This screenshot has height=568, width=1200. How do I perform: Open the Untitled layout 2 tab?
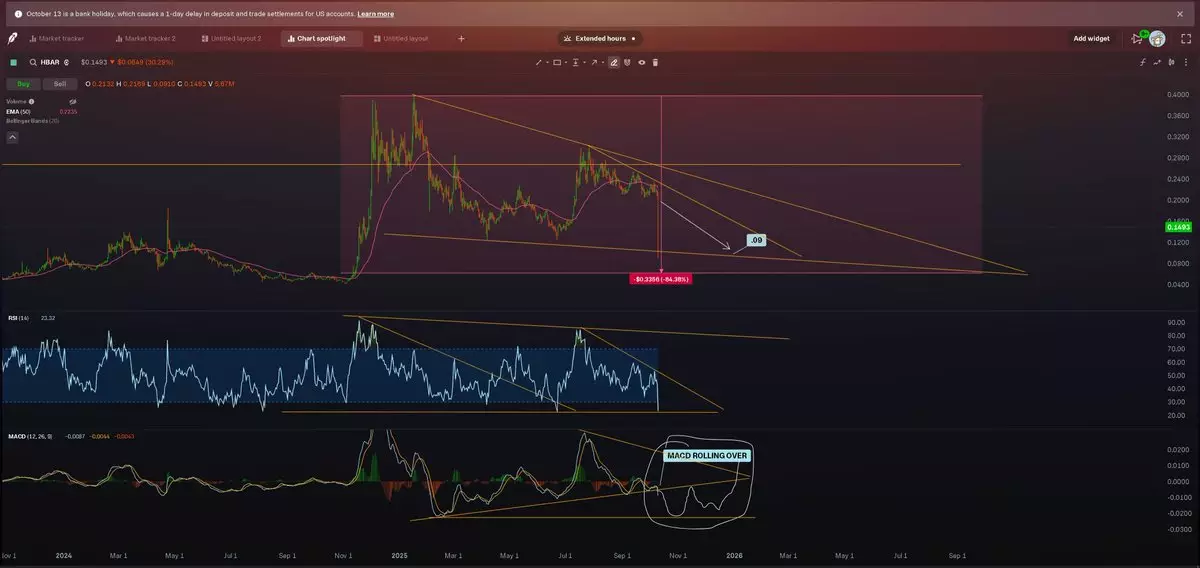tap(235, 38)
